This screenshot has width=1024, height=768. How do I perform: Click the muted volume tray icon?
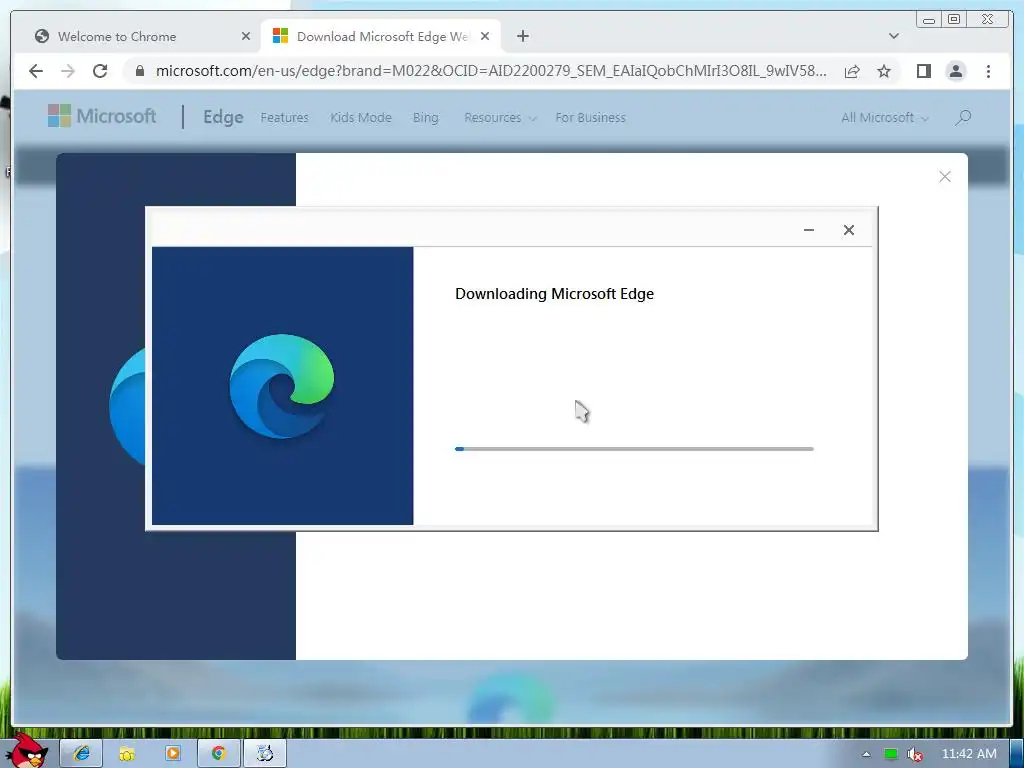point(915,754)
